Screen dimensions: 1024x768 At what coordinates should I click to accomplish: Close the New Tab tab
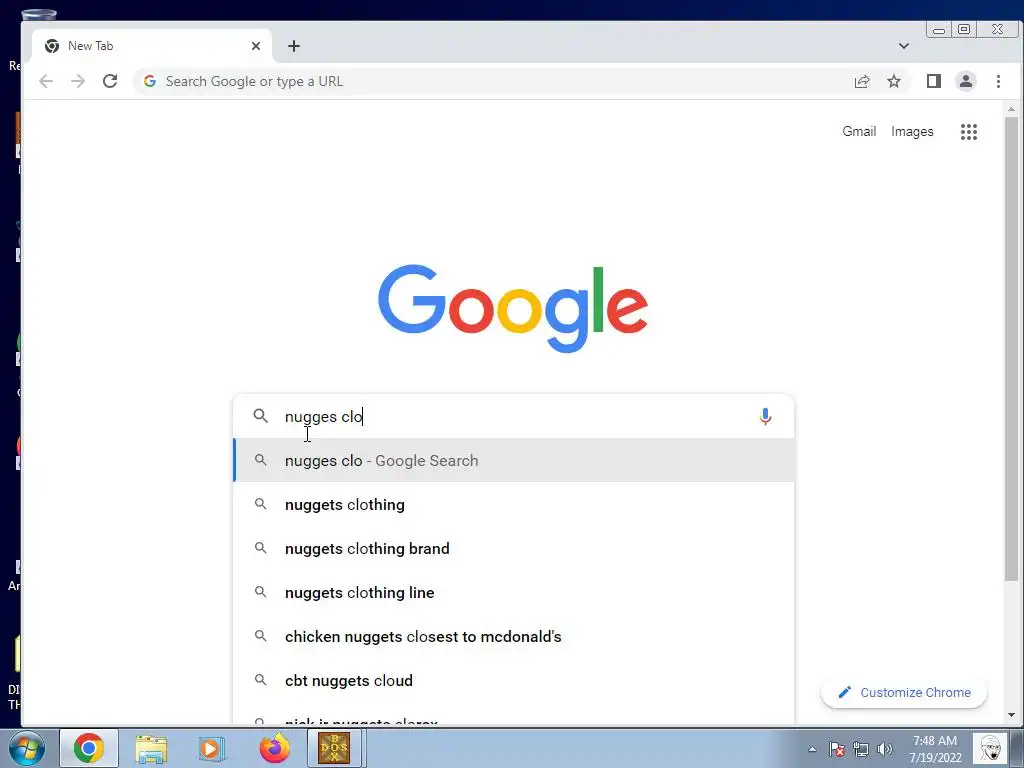[x=256, y=46]
